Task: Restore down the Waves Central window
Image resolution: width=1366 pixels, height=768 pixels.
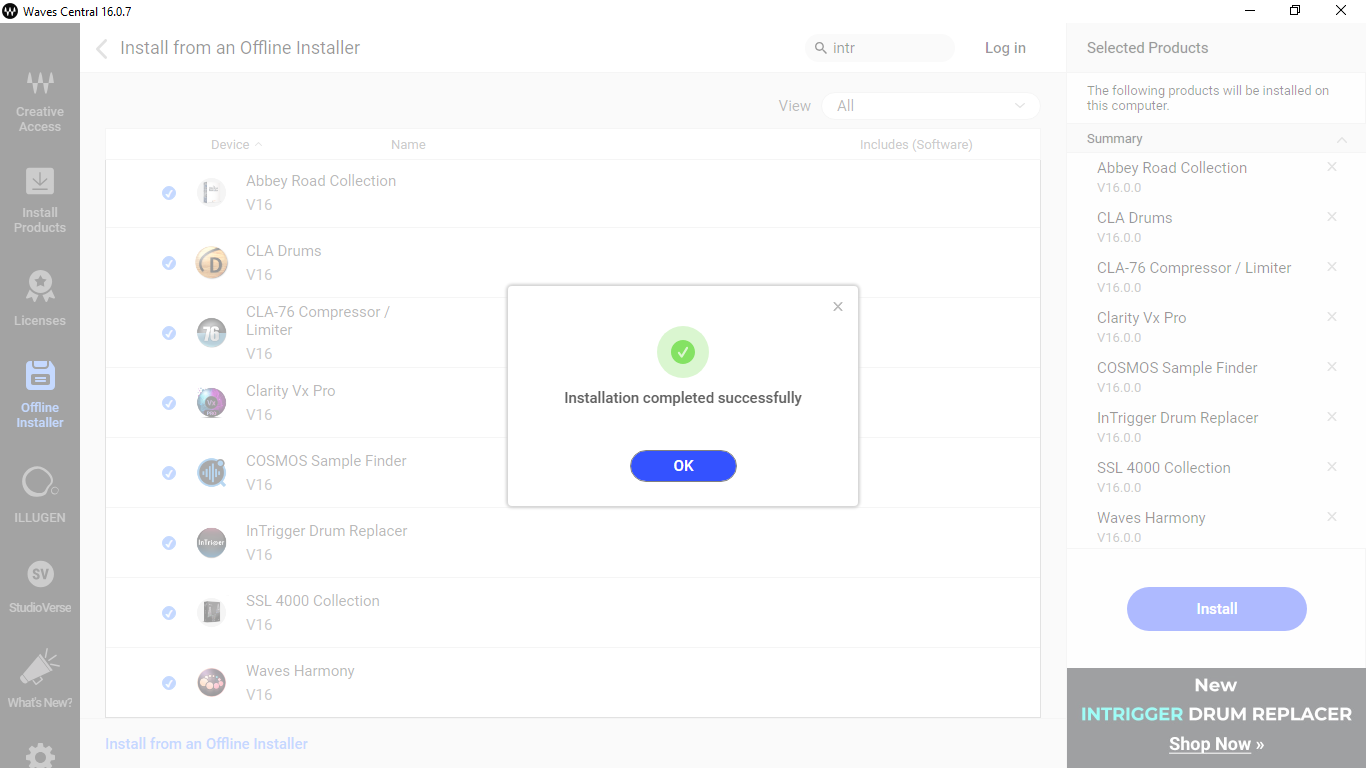Action: [1295, 11]
